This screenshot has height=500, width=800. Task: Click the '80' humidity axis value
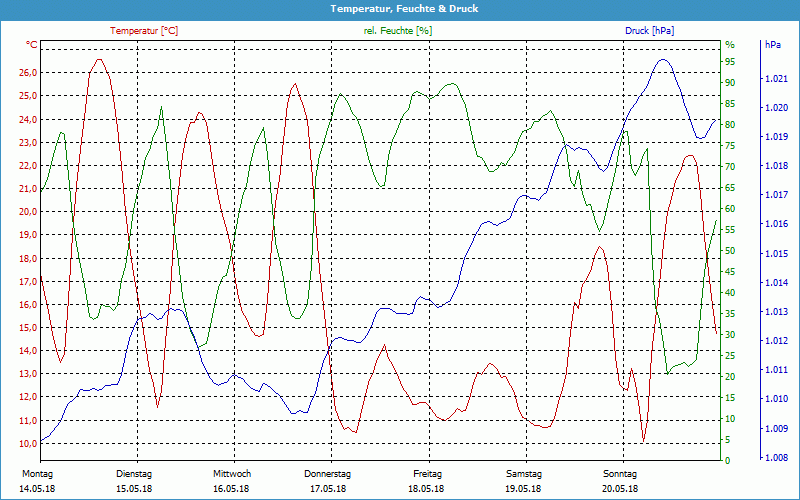pos(730,124)
